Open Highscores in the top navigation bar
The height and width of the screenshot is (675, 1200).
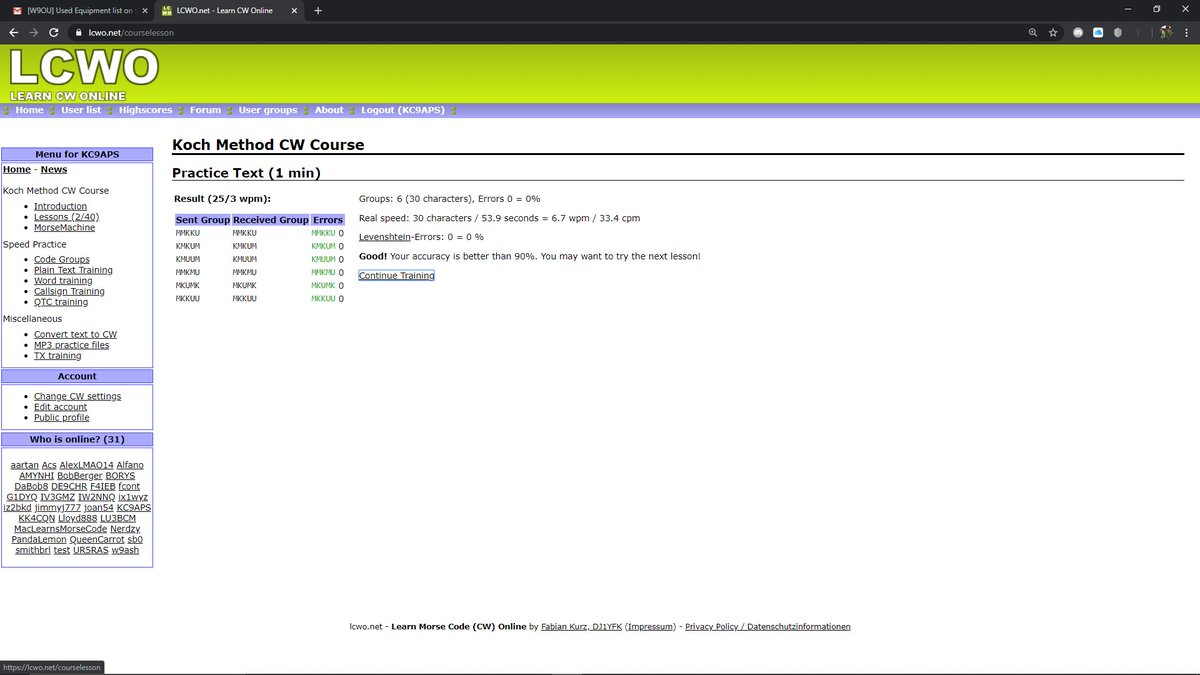click(145, 110)
